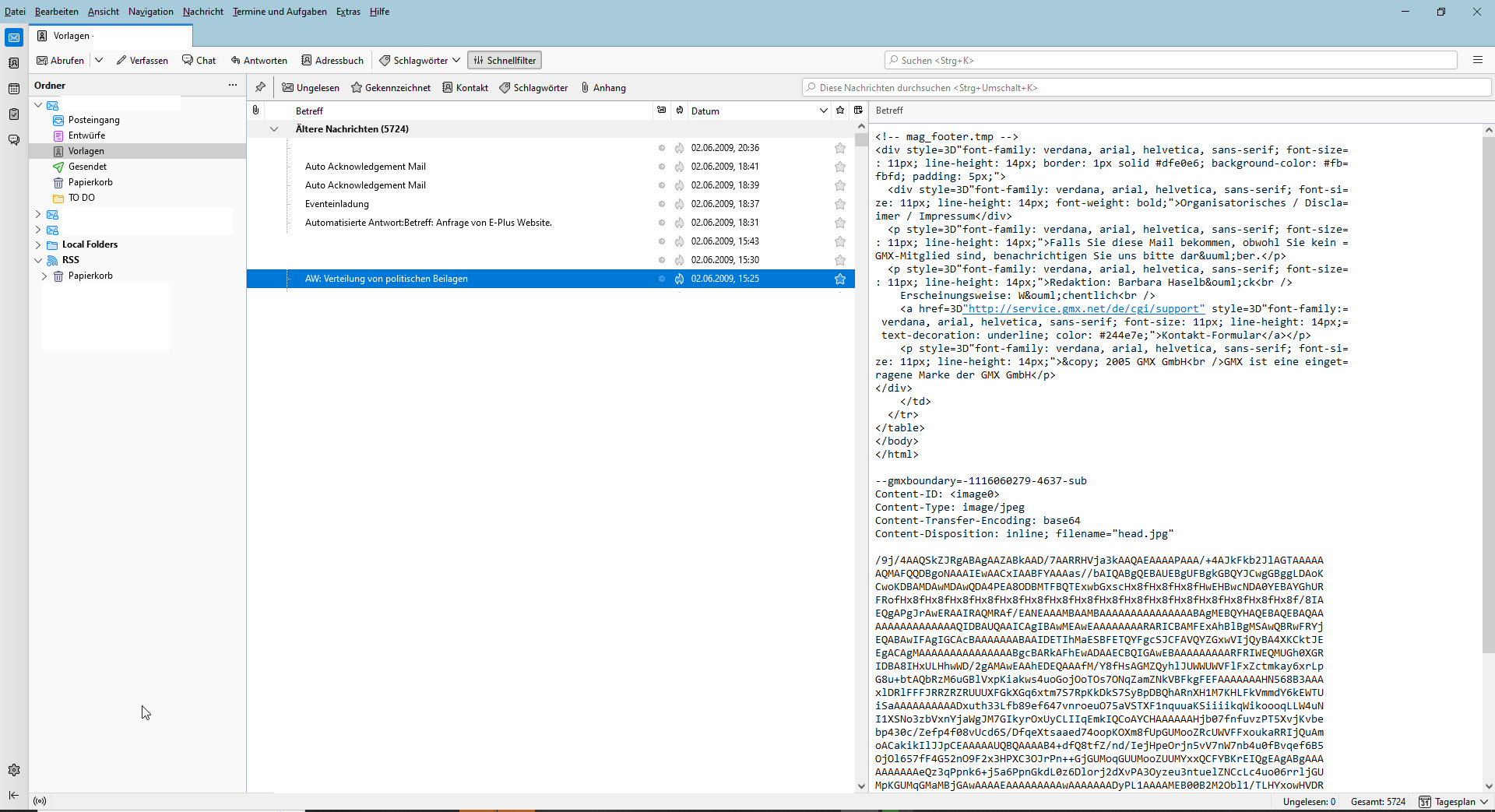
Task: Open the Tasks sidebar icon
Action: click(14, 114)
